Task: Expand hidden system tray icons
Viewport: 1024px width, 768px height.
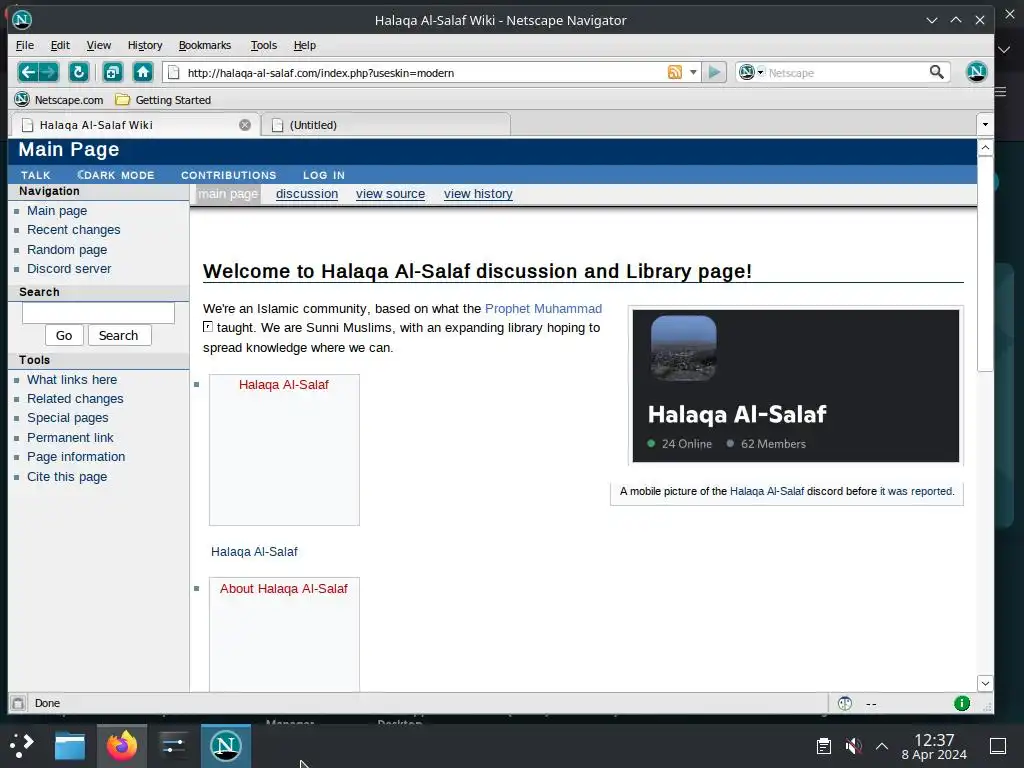Action: [x=882, y=746]
